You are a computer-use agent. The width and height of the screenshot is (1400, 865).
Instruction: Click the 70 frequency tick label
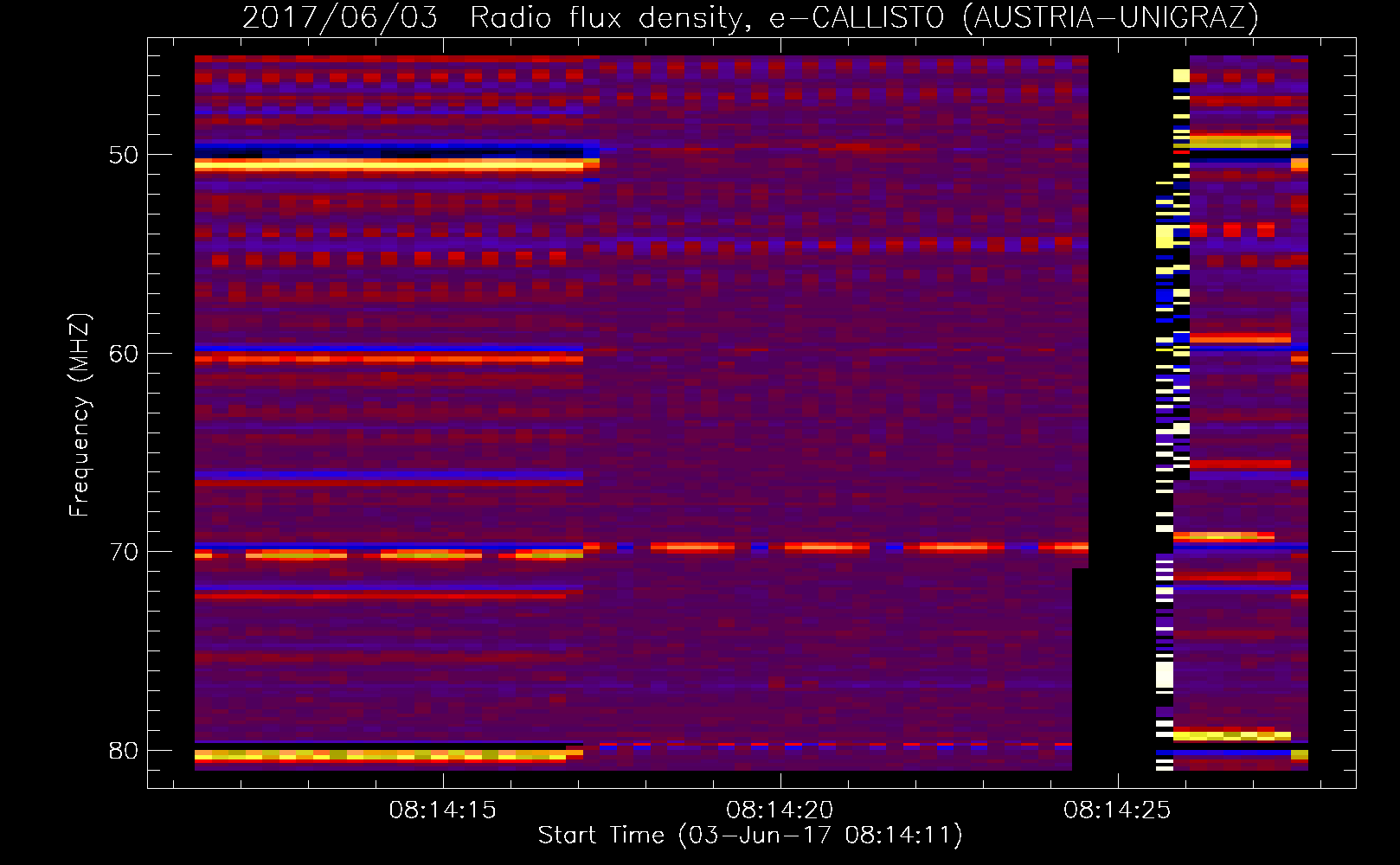124,552
